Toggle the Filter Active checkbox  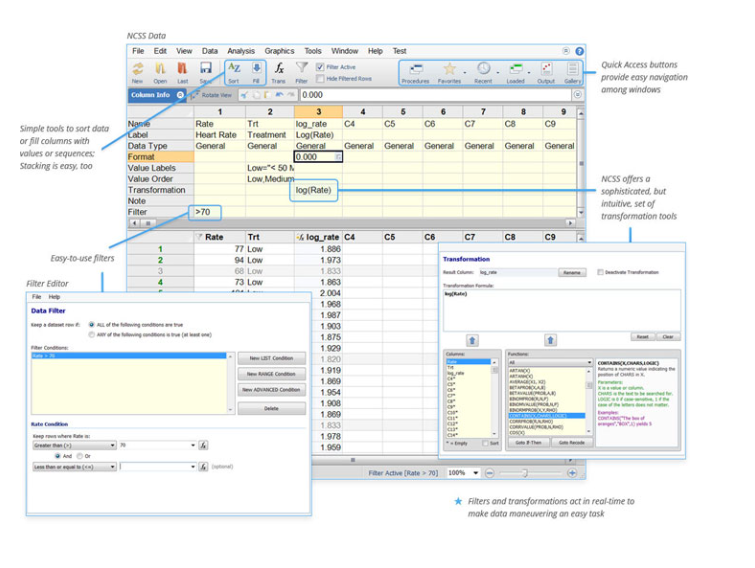pyautogui.click(x=320, y=67)
